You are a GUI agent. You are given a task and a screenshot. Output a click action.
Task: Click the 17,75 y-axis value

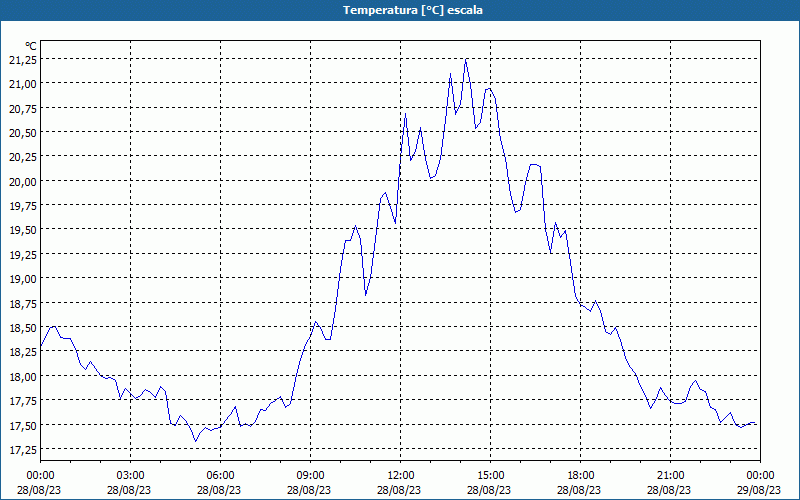[23, 401]
